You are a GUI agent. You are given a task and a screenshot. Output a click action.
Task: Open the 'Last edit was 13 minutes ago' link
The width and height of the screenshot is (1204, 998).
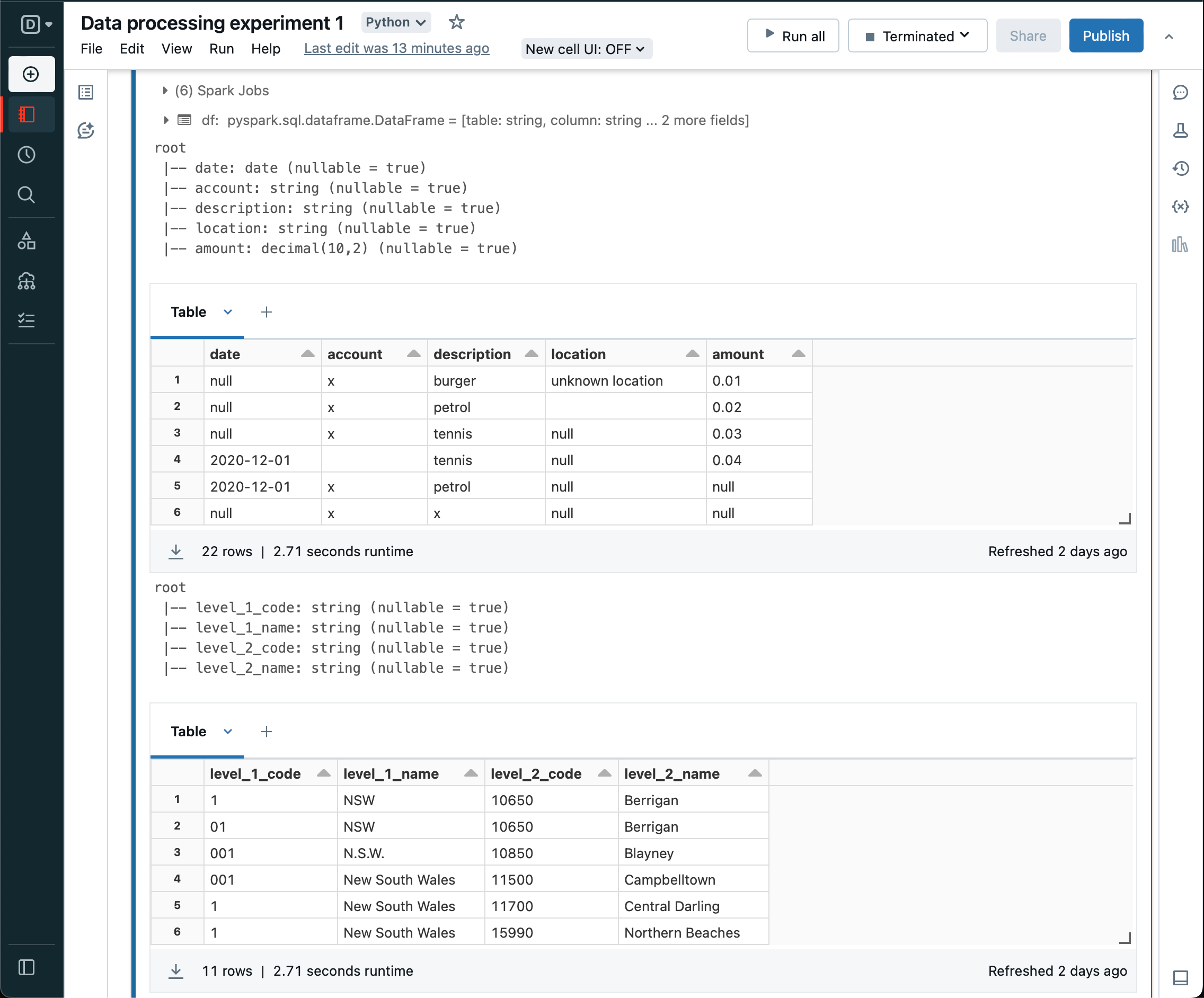(396, 49)
